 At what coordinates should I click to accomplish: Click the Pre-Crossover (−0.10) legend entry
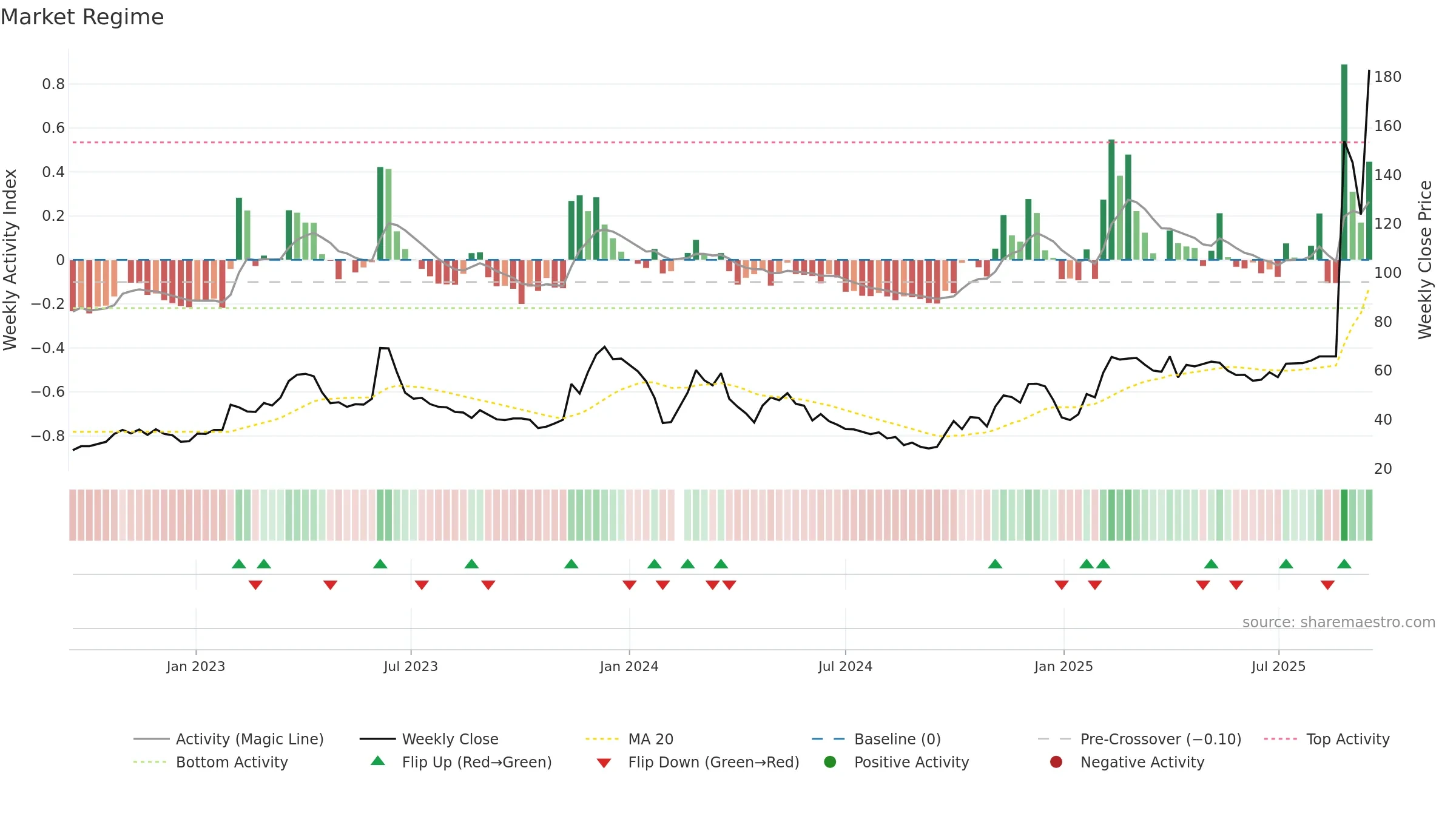click(1139, 739)
